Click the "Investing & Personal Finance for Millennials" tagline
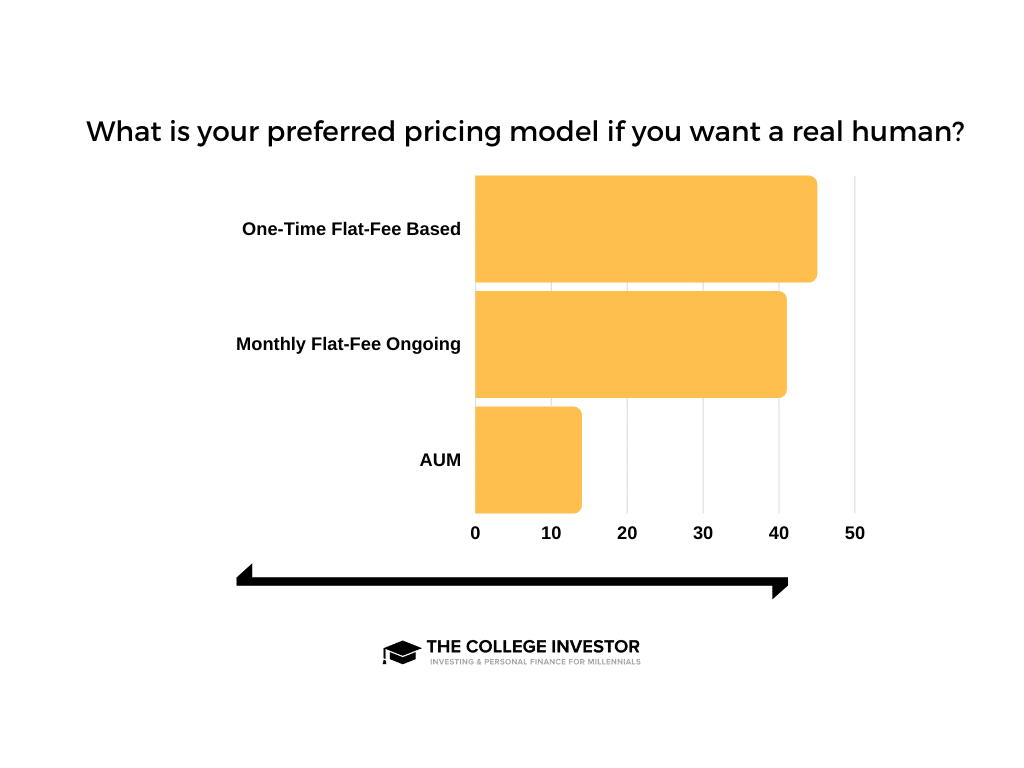This screenshot has height=768, width=1024. [534, 662]
